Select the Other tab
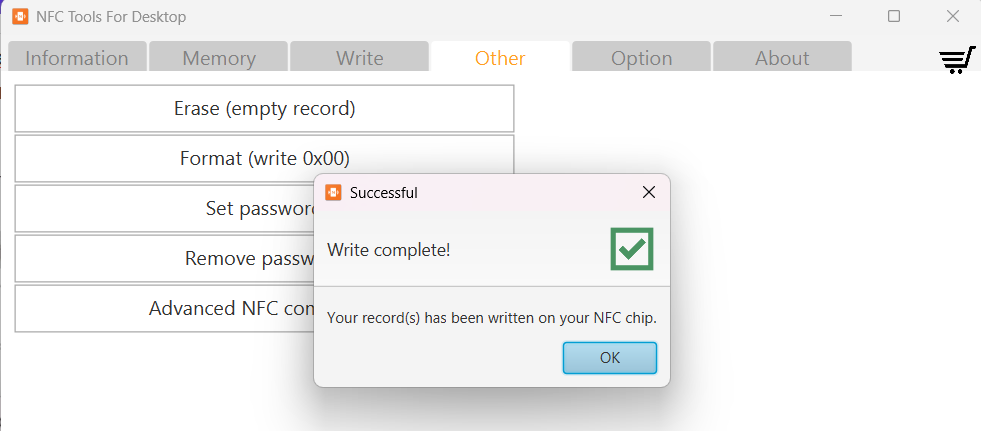The width and height of the screenshot is (981, 431). click(x=500, y=58)
